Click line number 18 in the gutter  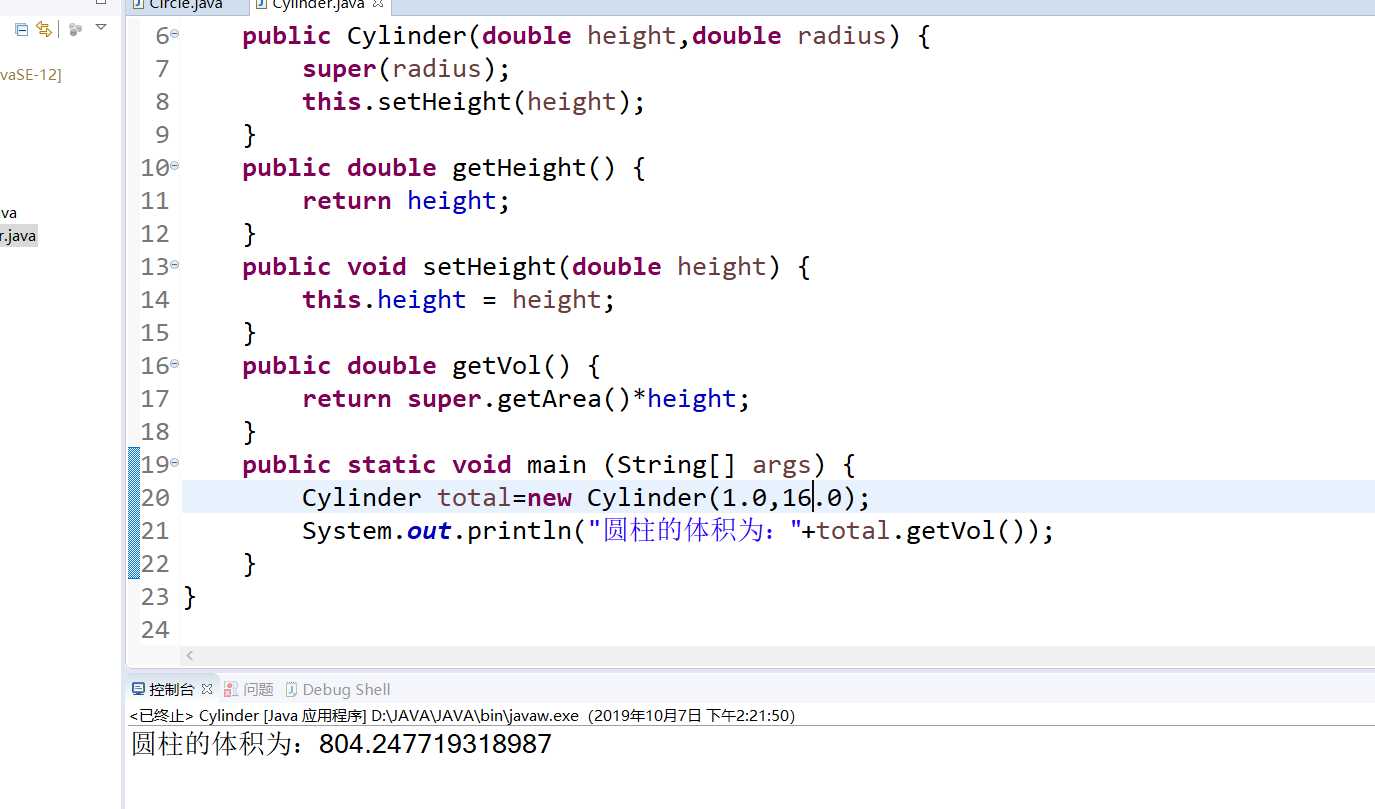coord(155,432)
